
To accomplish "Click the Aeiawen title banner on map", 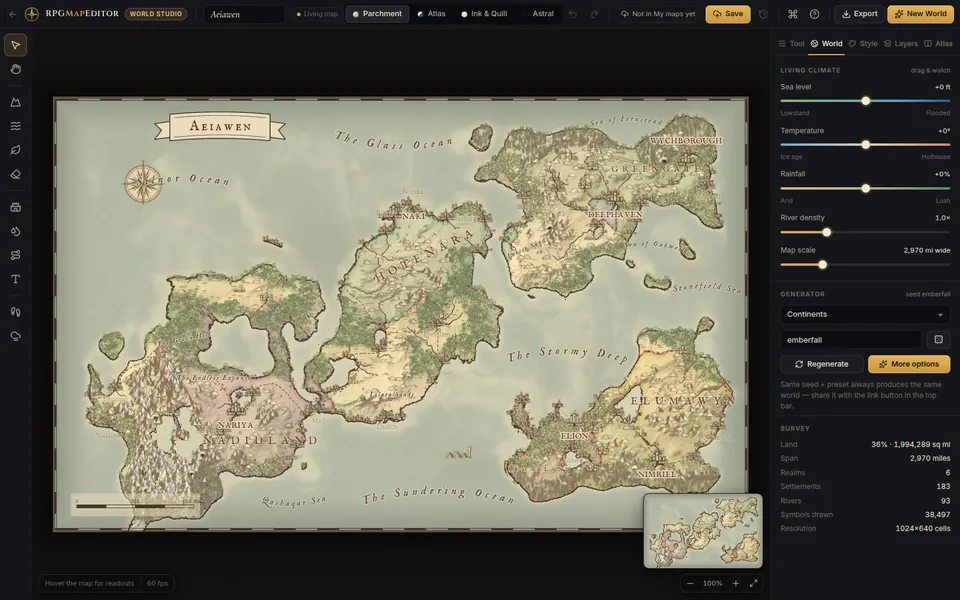I will 220,127.
